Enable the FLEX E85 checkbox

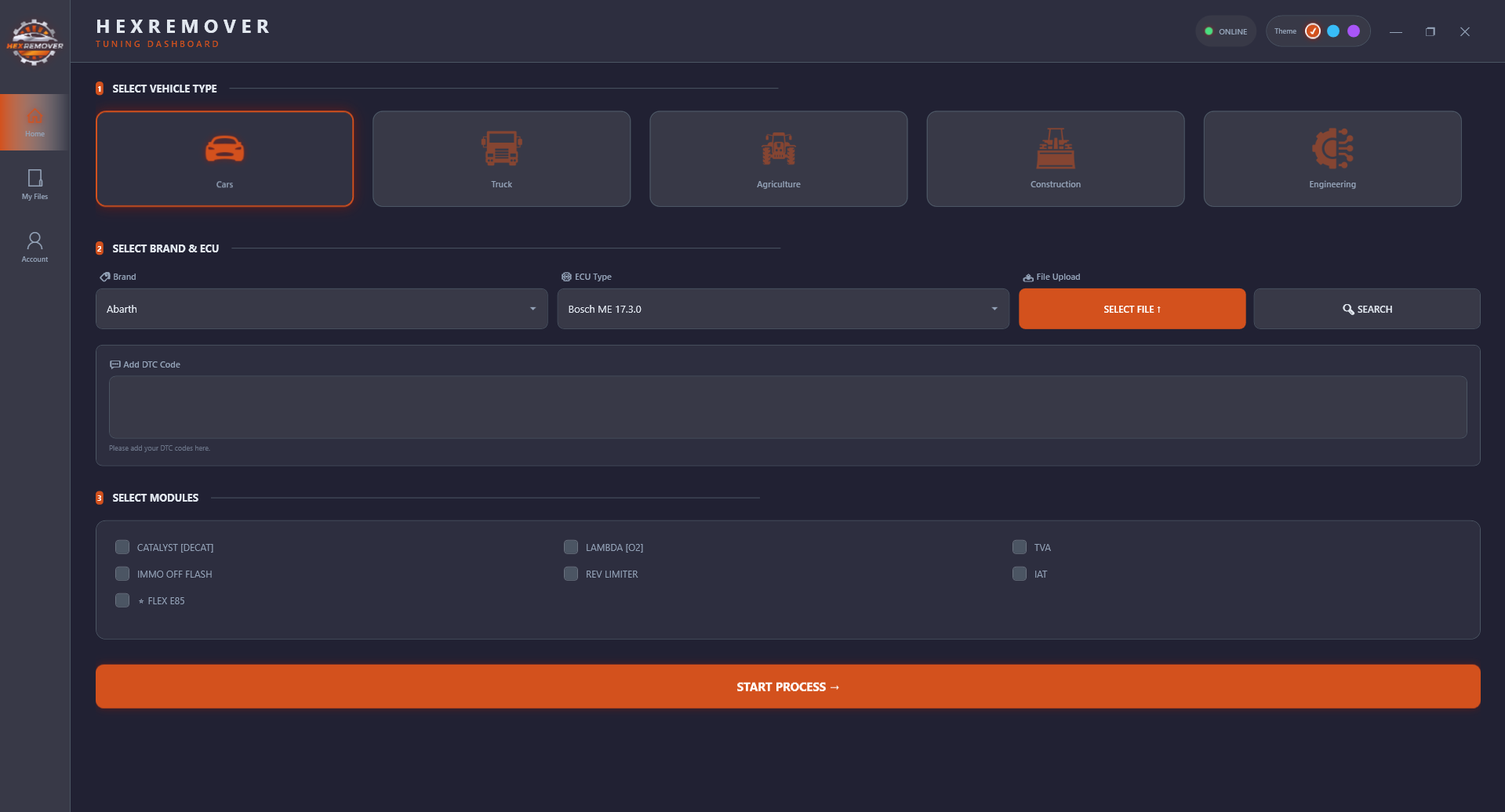[122, 600]
